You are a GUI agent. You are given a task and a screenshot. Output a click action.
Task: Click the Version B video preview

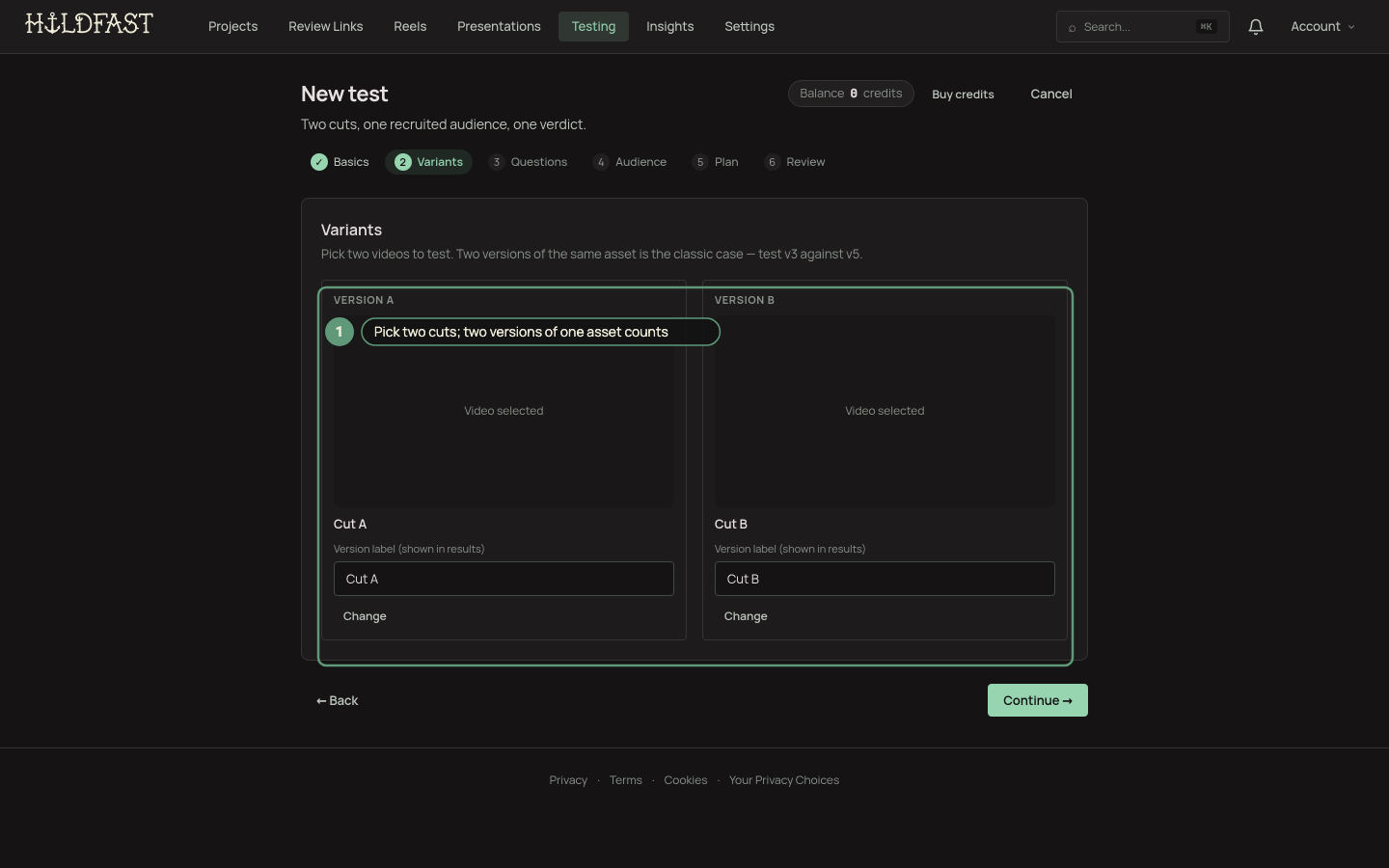885,411
